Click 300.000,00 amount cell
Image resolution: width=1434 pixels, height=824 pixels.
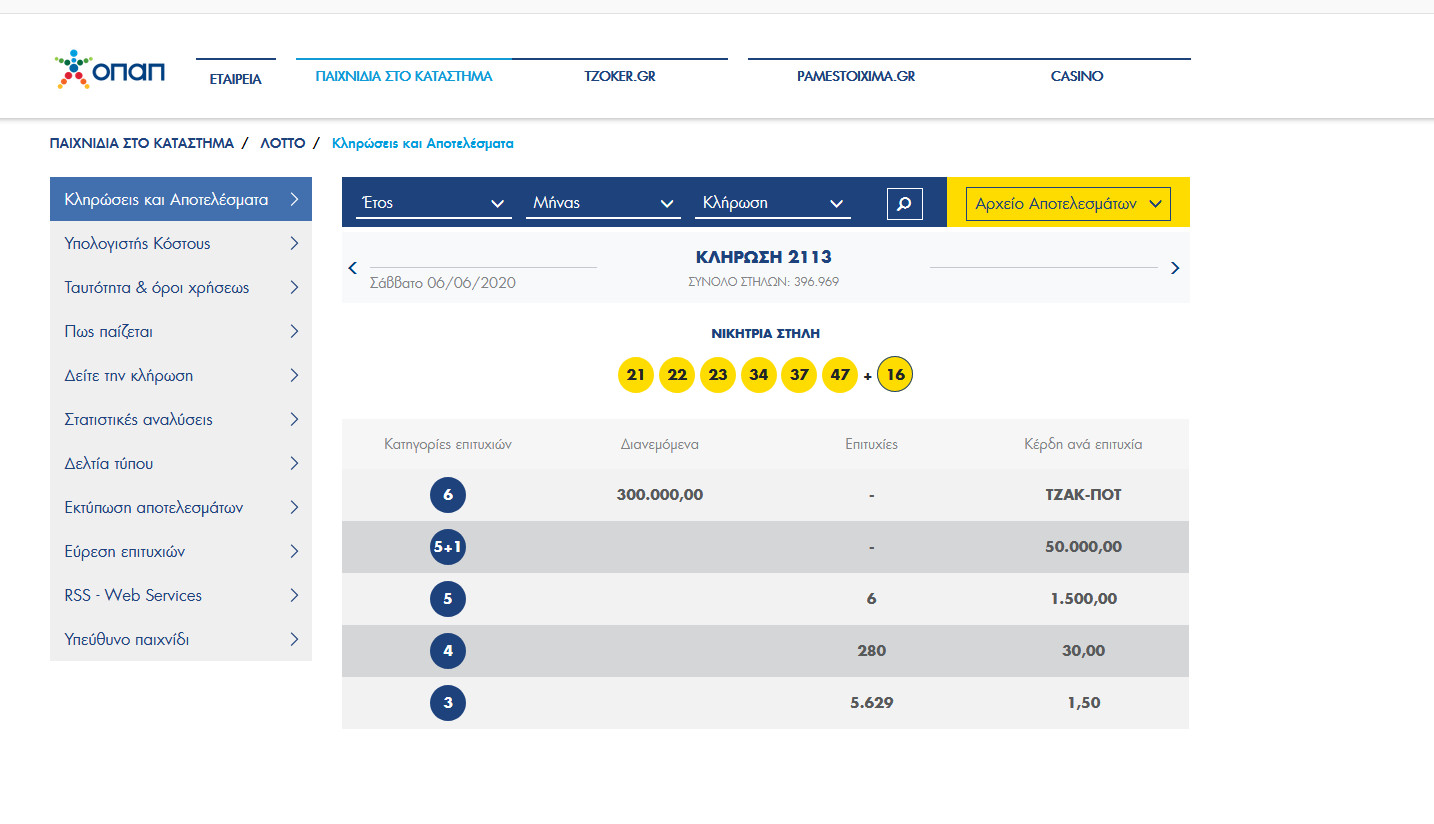pos(660,495)
